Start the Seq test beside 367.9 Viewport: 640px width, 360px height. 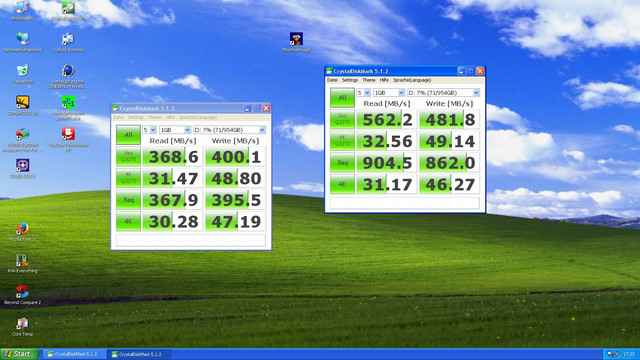coord(128,200)
